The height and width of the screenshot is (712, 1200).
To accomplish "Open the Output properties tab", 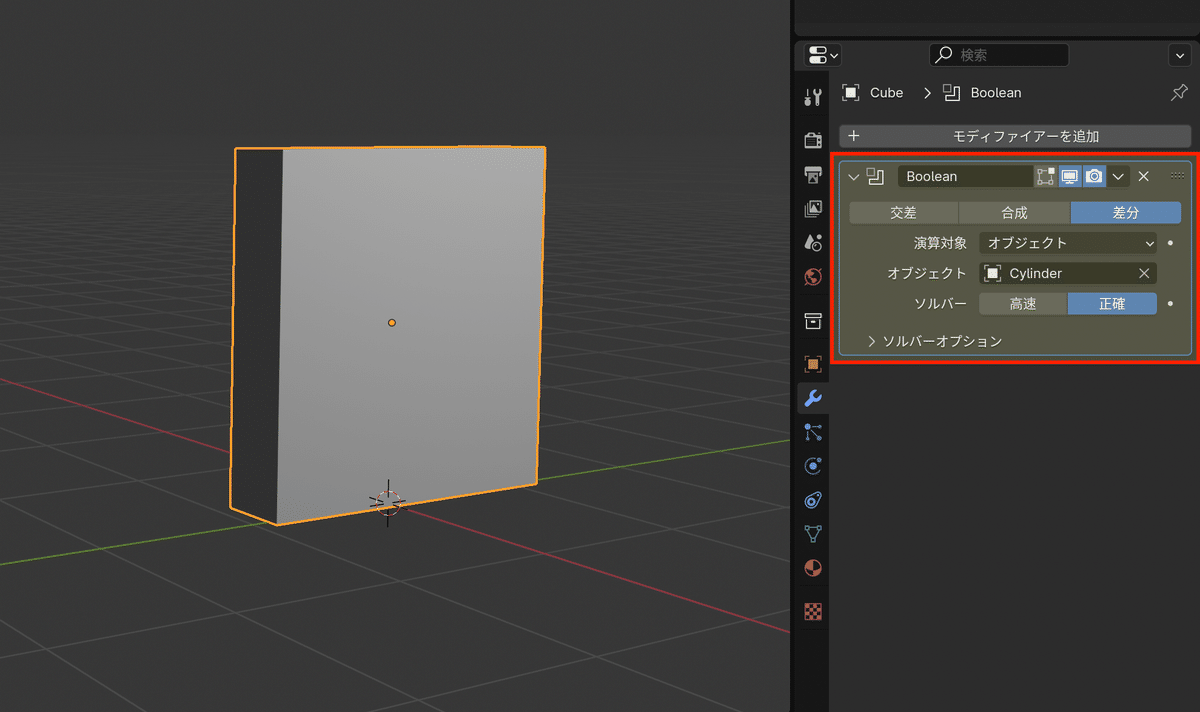I will tap(813, 175).
